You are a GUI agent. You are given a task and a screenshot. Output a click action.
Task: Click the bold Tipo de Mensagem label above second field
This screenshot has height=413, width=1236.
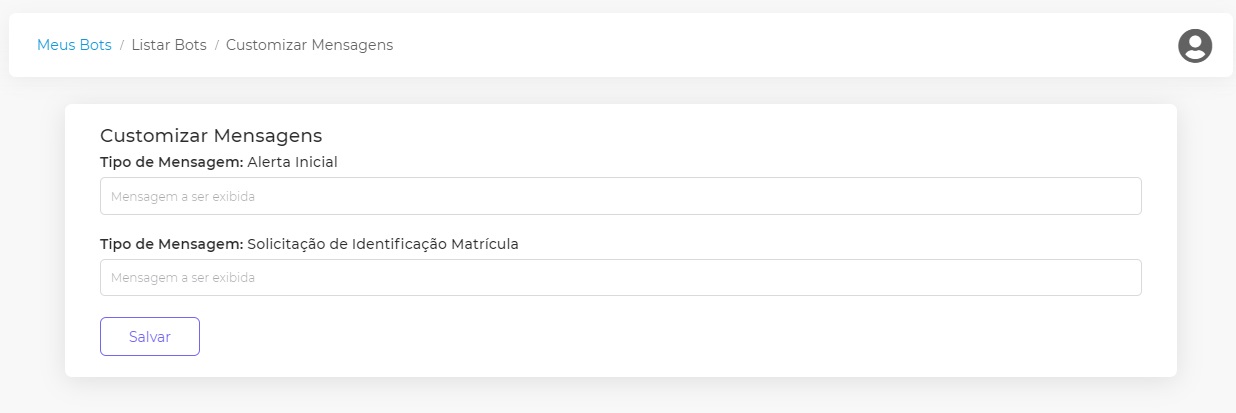(x=171, y=243)
